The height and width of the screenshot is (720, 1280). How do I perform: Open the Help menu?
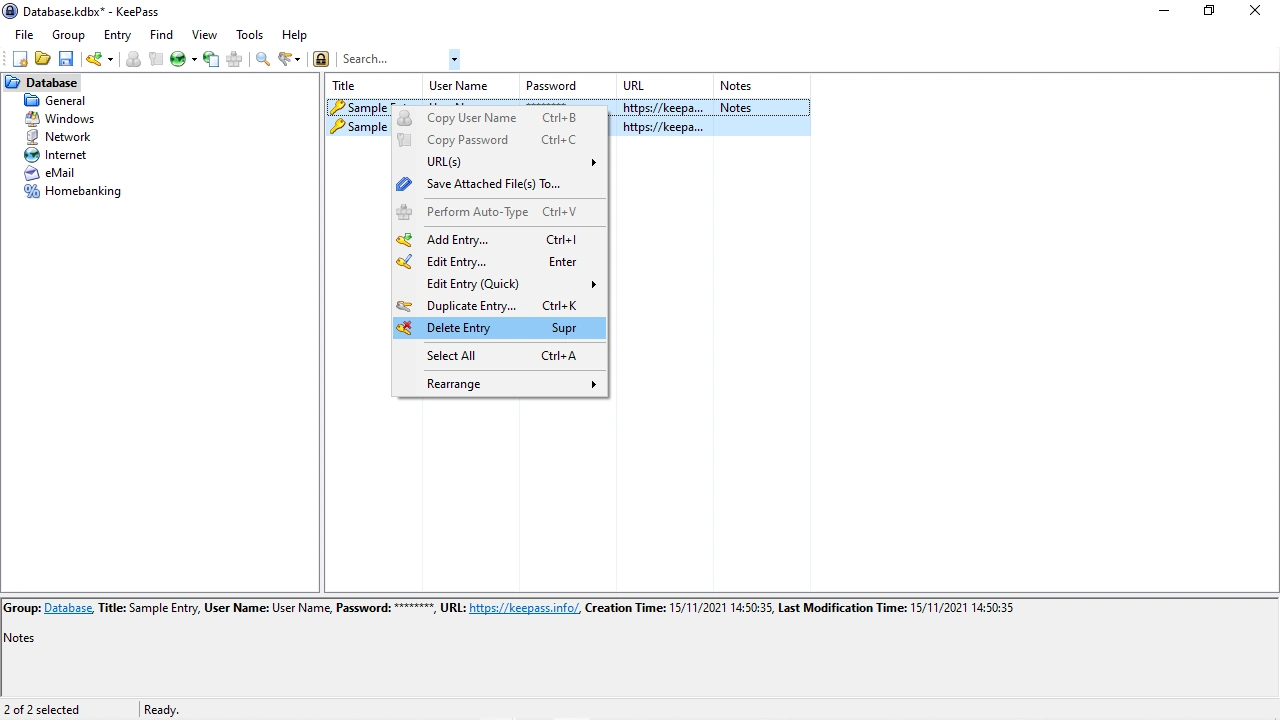(294, 34)
